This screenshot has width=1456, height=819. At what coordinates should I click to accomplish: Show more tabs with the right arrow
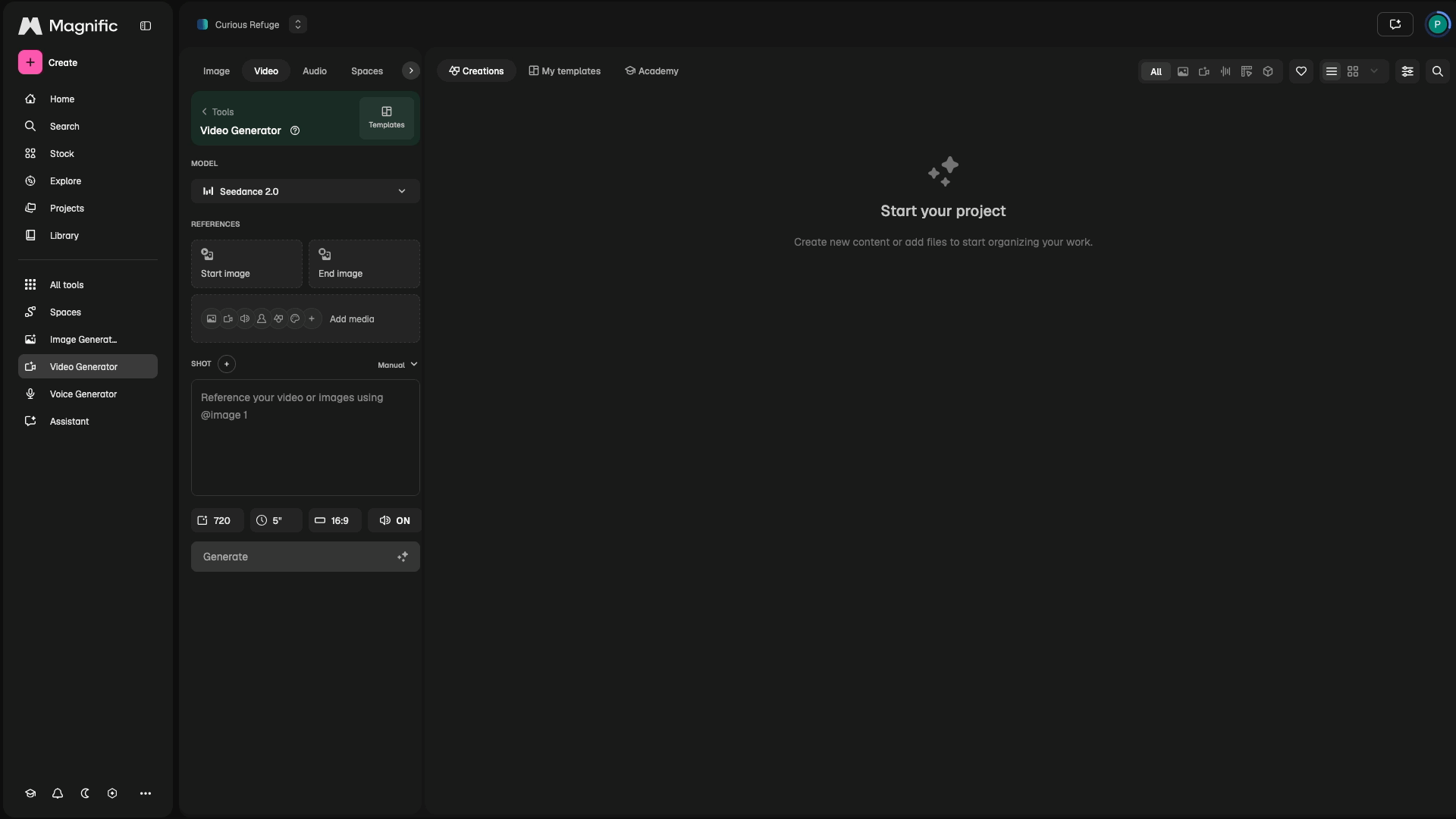tap(411, 71)
